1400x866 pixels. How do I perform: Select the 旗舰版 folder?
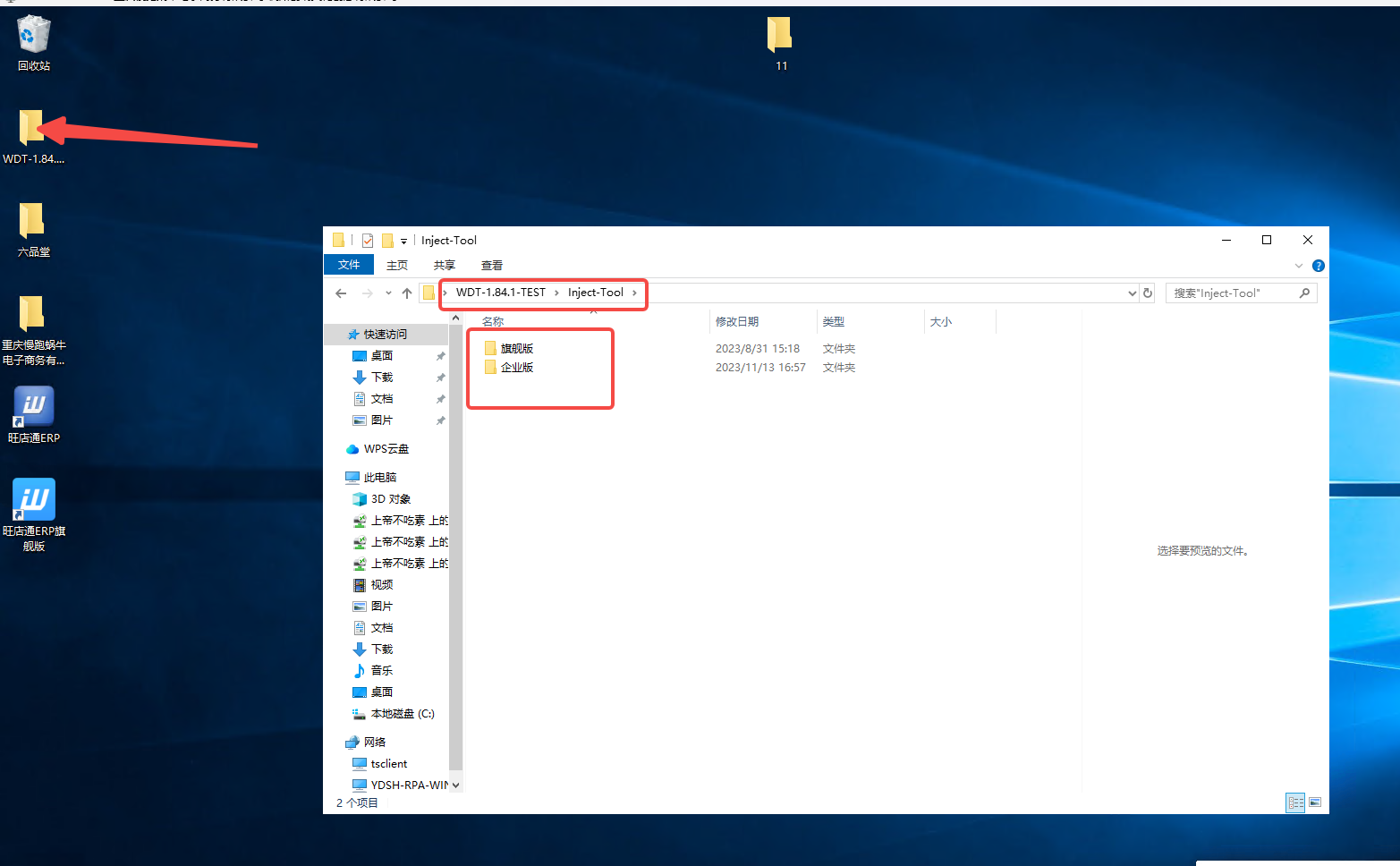click(x=509, y=348)
